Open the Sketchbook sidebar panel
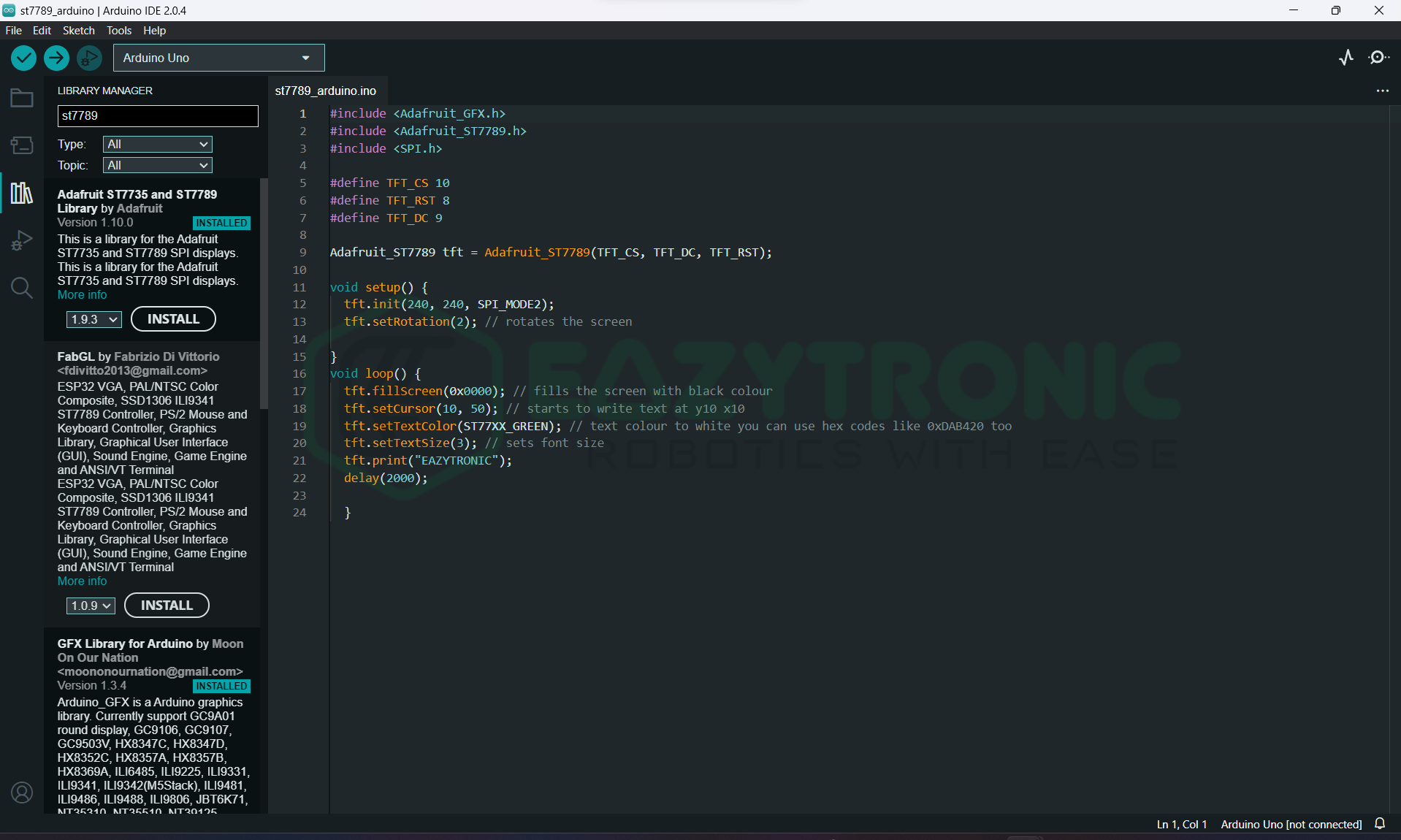Screen dimensions: 1401x840 [21, 97]
